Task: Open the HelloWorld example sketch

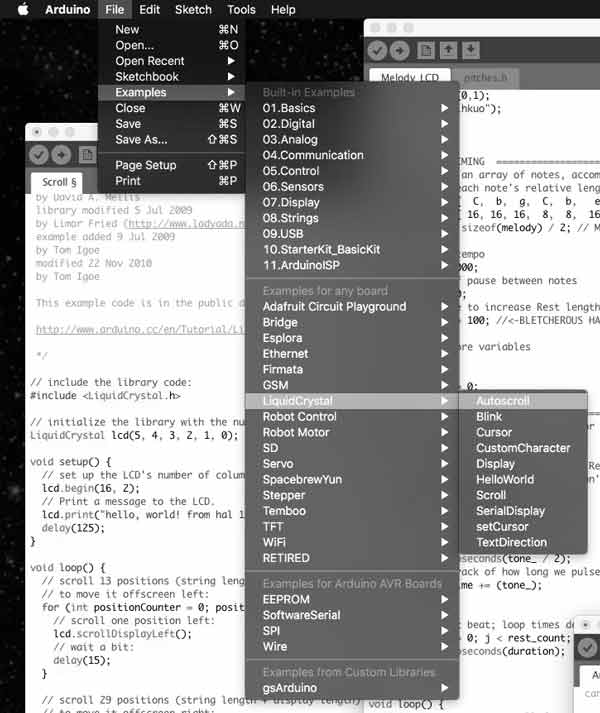Action: [523, 479]
